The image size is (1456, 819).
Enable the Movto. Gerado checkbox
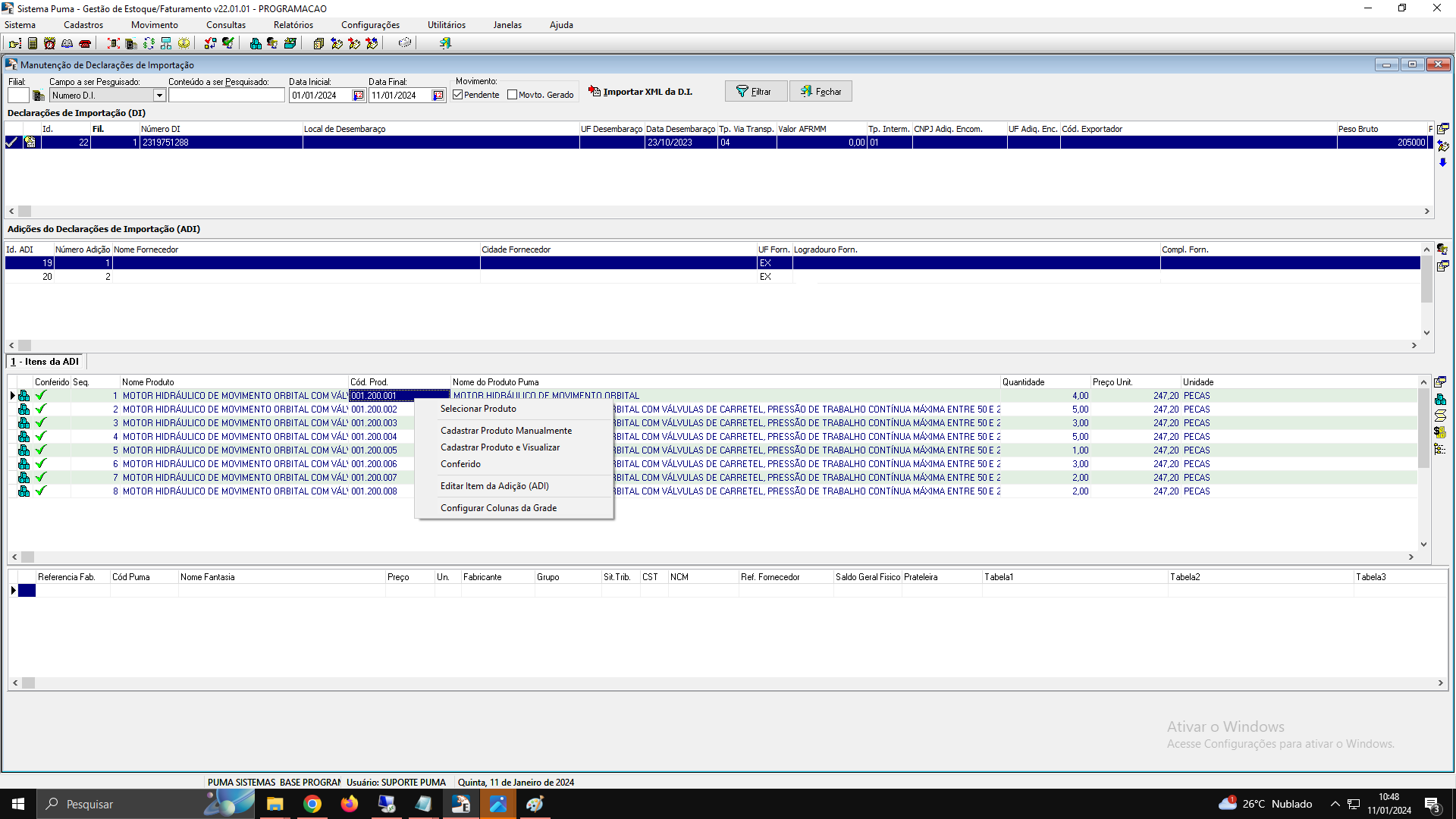[x=513, y=95]
